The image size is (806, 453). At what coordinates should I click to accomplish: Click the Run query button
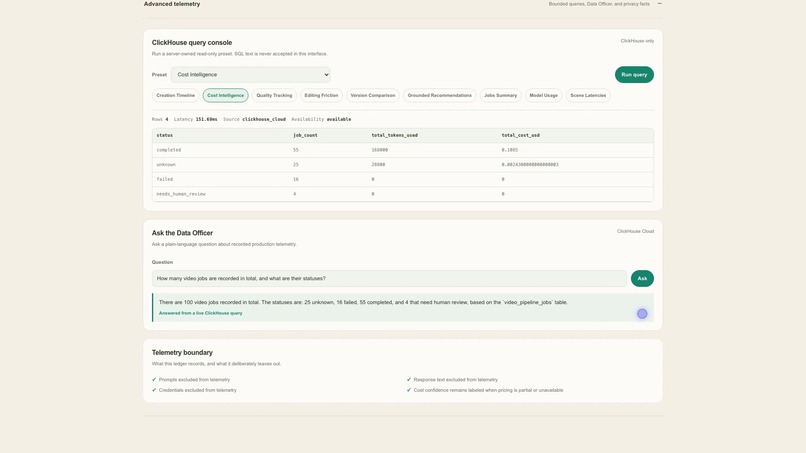pyautogui.click(x=634, y=75)
